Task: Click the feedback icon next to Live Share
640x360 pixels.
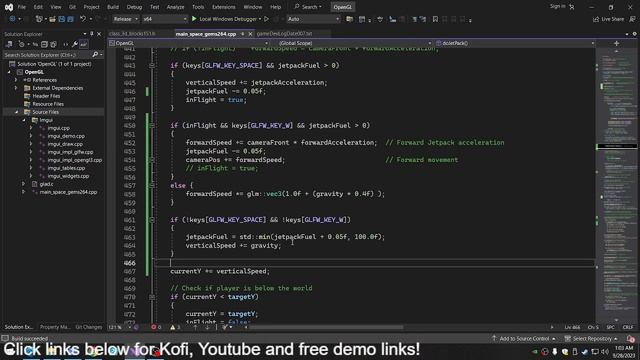Action: (632, 19)
